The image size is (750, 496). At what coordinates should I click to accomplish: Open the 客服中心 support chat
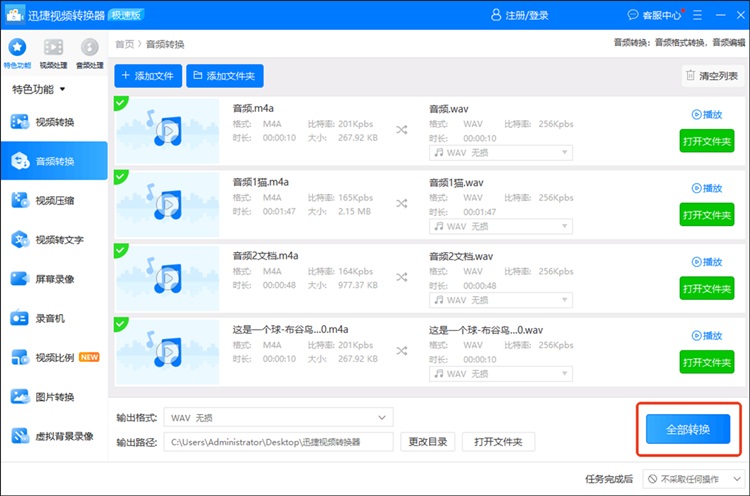(654, 15)
